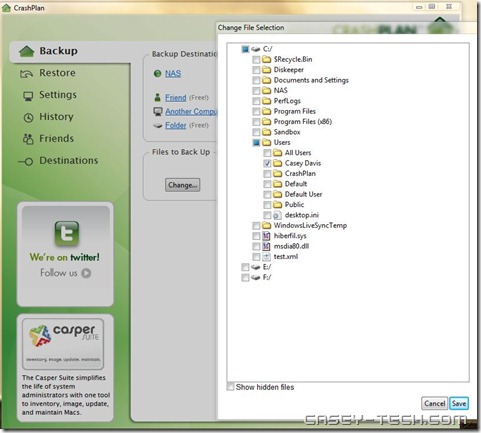
Task: Check the WindowsLiveSyncTemp checkbox
Action: [256, 226]
